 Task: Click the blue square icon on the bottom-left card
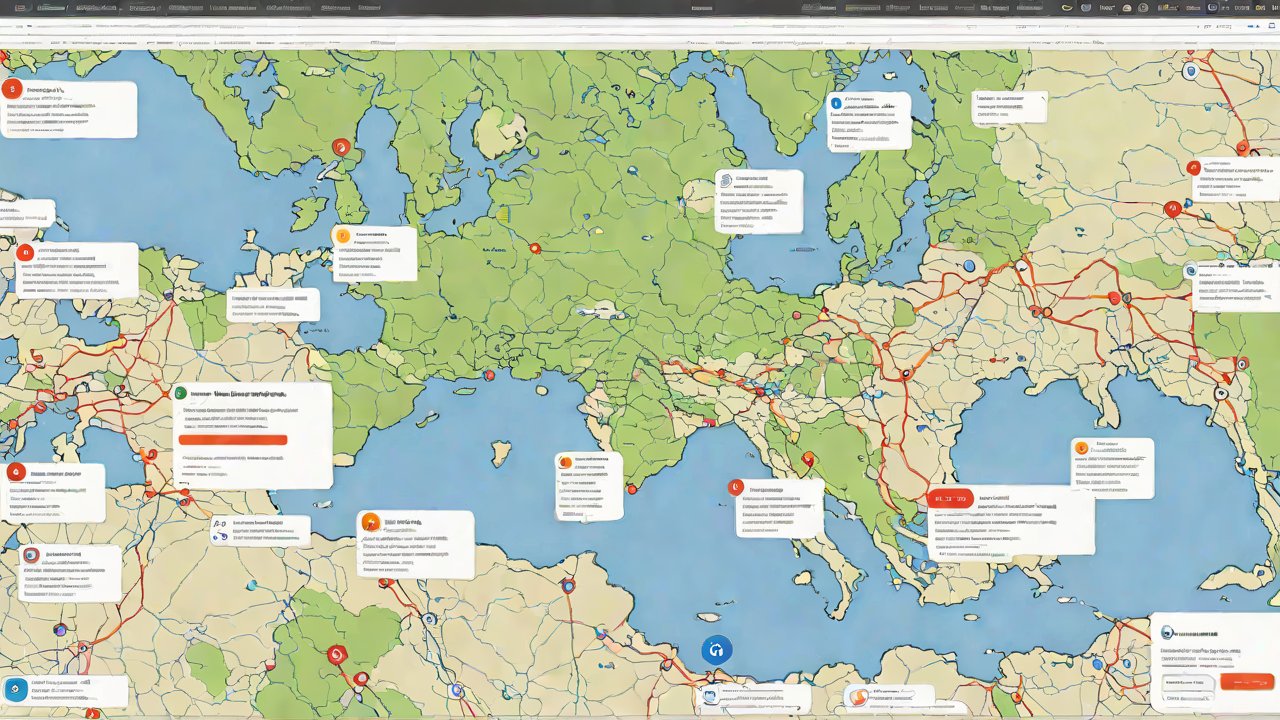pyautogui.click(x=16, y=689)
